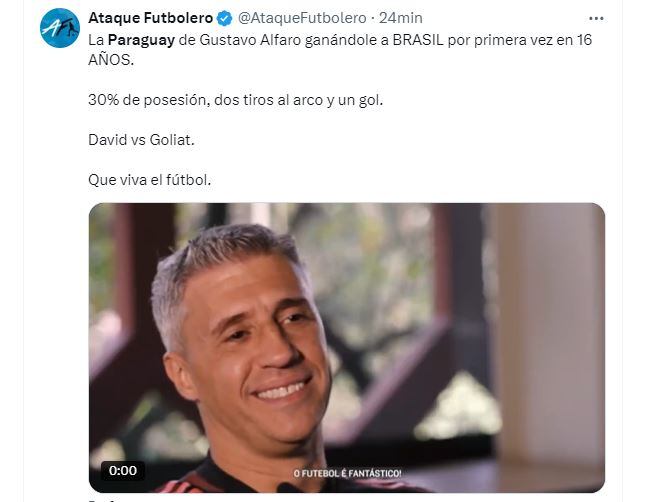Open the Ataque Futbolero display name link
The height and width of the screenshot is (502, 649).
(151, 18)
